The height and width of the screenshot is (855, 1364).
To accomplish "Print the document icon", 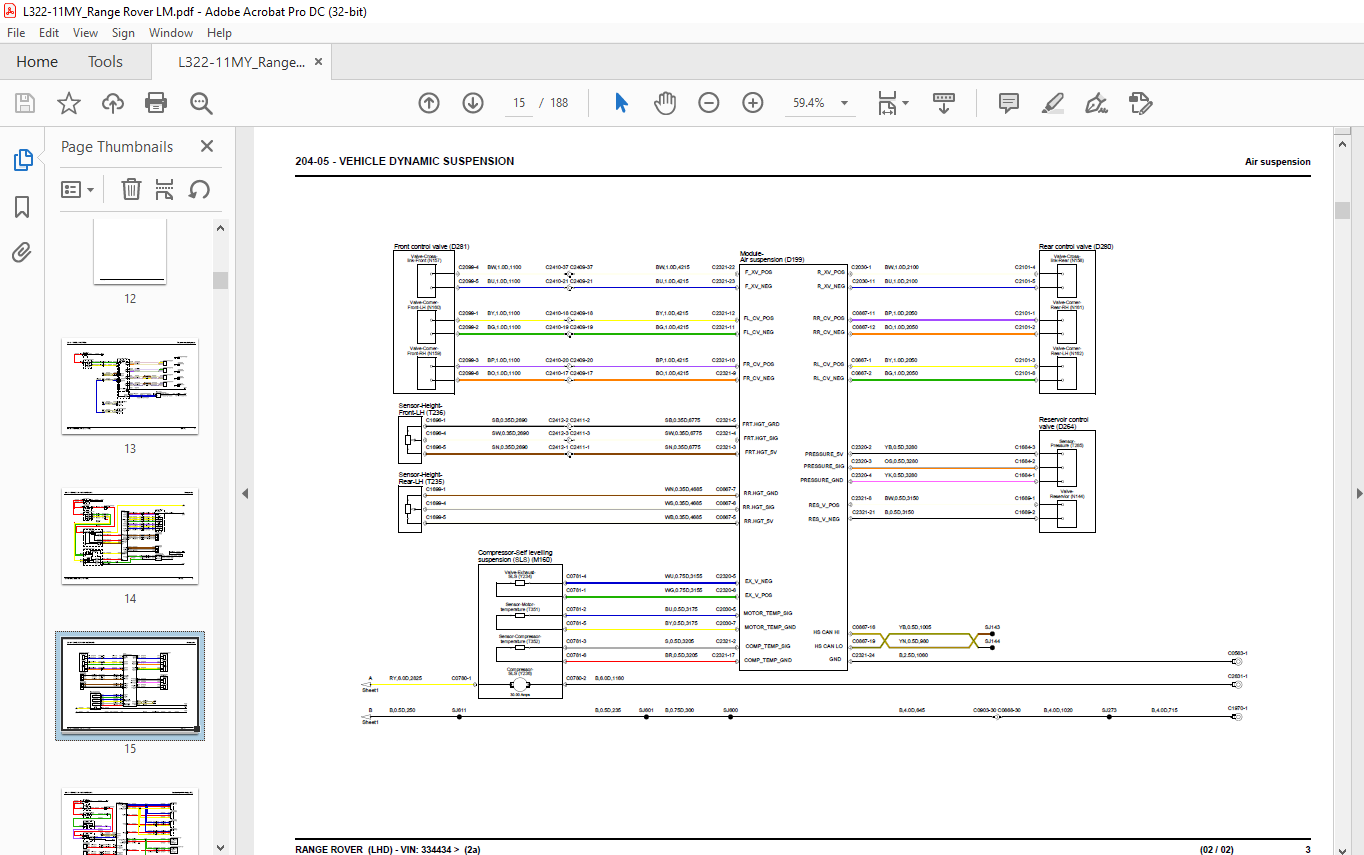I will [x=156, y=103].
